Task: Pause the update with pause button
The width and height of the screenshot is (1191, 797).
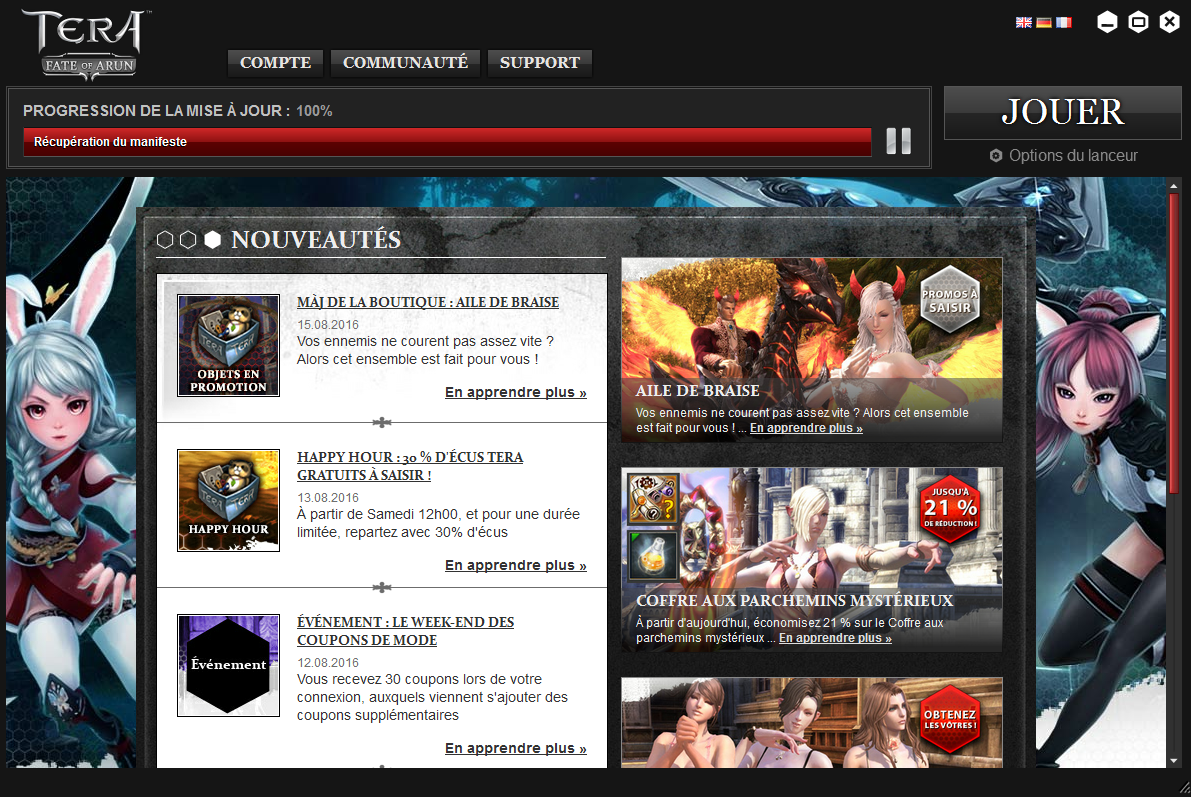Action: point(898,141)
